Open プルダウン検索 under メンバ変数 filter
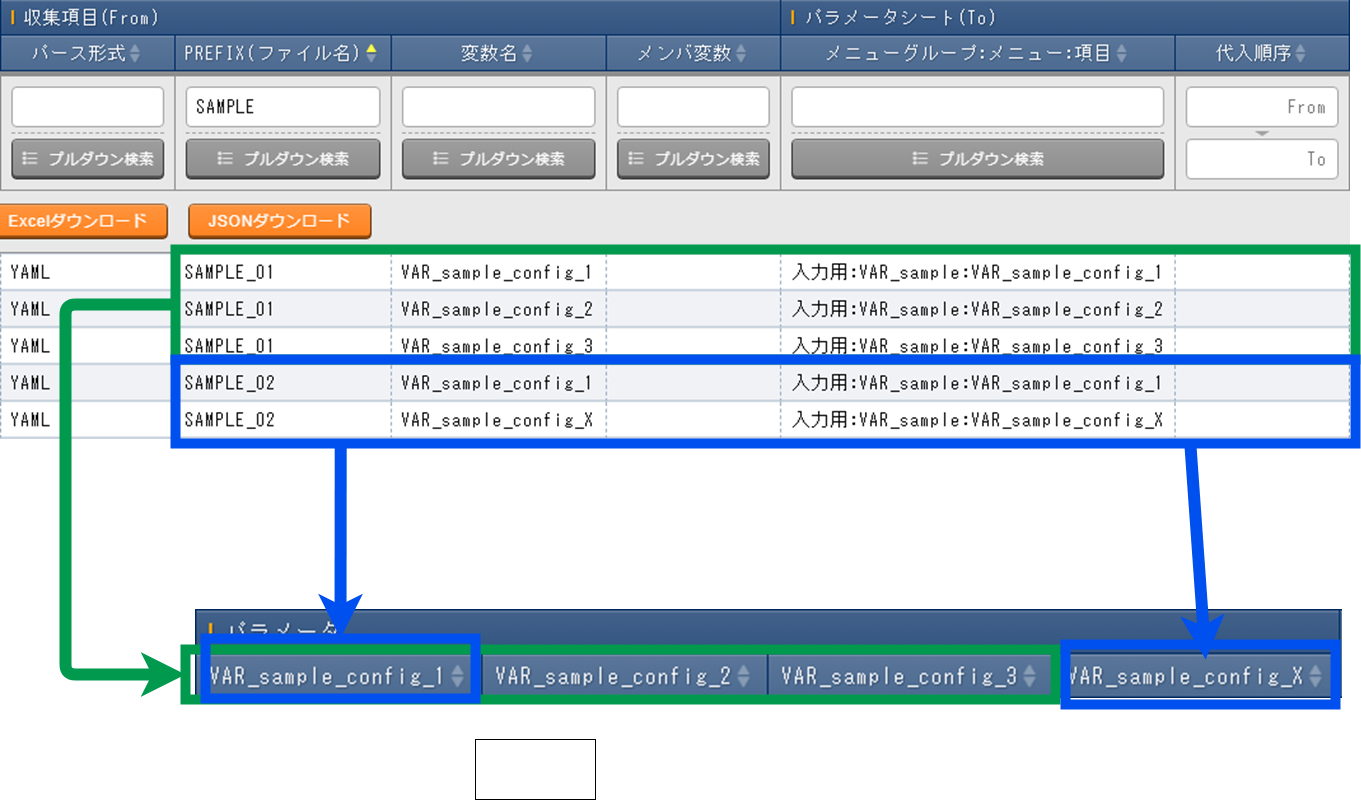1361x800 pixels. point(693,159)
